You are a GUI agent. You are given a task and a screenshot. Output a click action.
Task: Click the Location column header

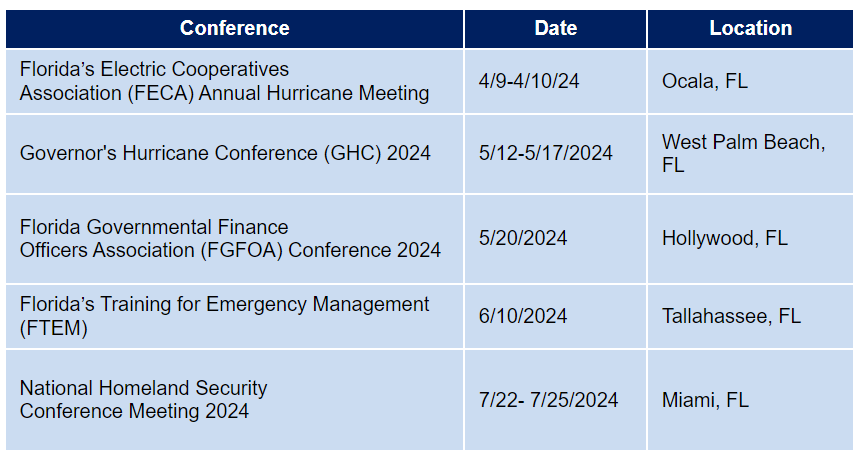tap(750, 28)
